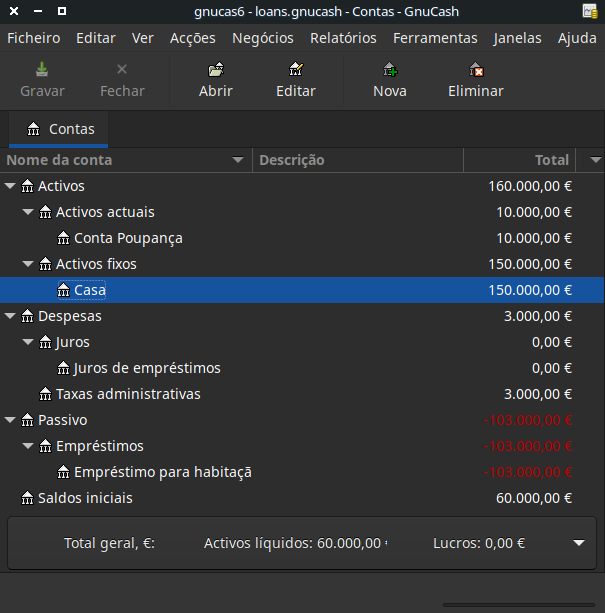Minimize the GnuCash window
This screenshot has width=605, height=613.
[38, 11]
